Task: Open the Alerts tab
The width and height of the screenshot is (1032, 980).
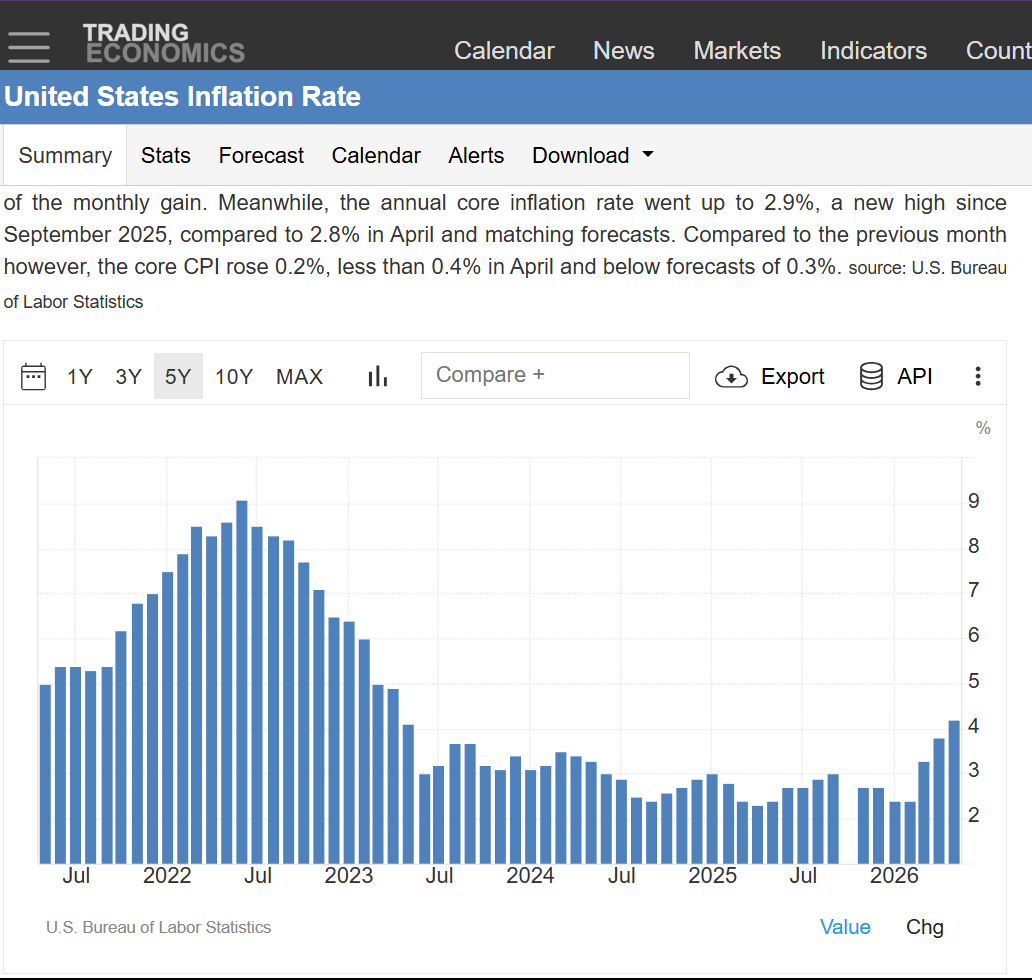Action: click(476, 155)
